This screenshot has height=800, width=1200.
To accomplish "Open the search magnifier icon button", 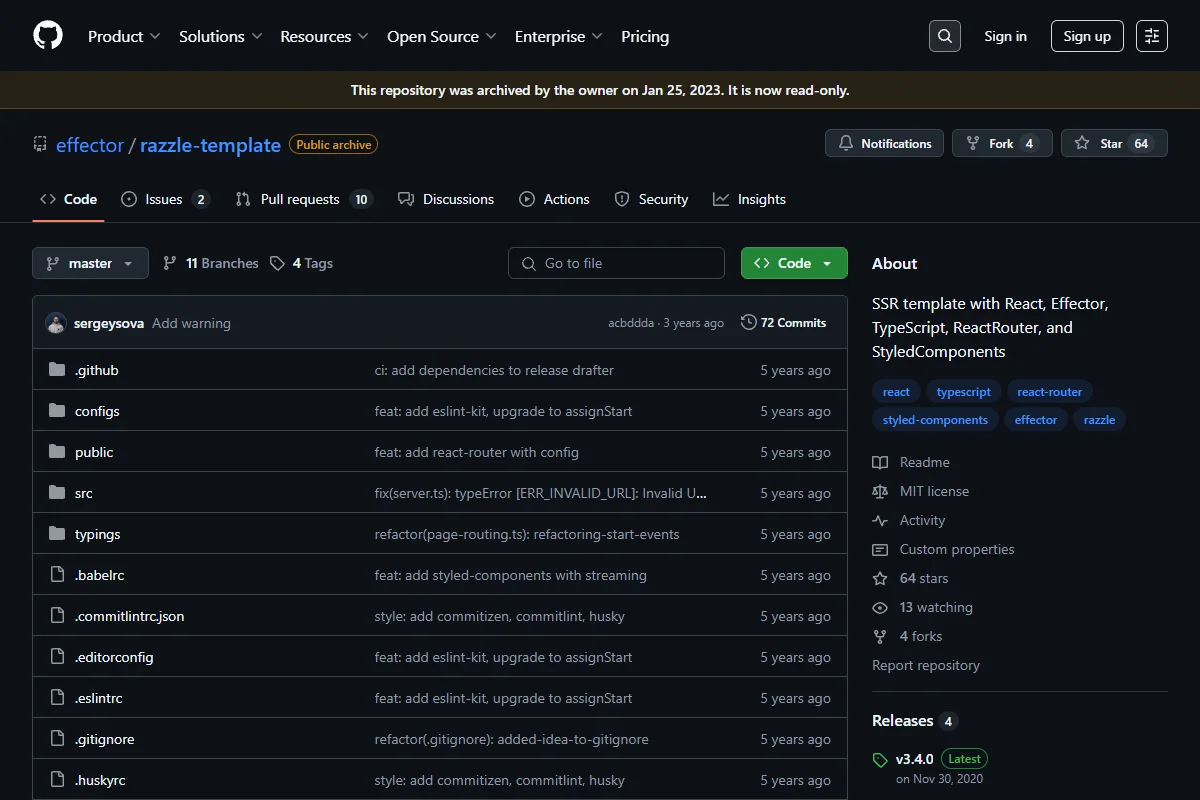I will pos(944,36).
